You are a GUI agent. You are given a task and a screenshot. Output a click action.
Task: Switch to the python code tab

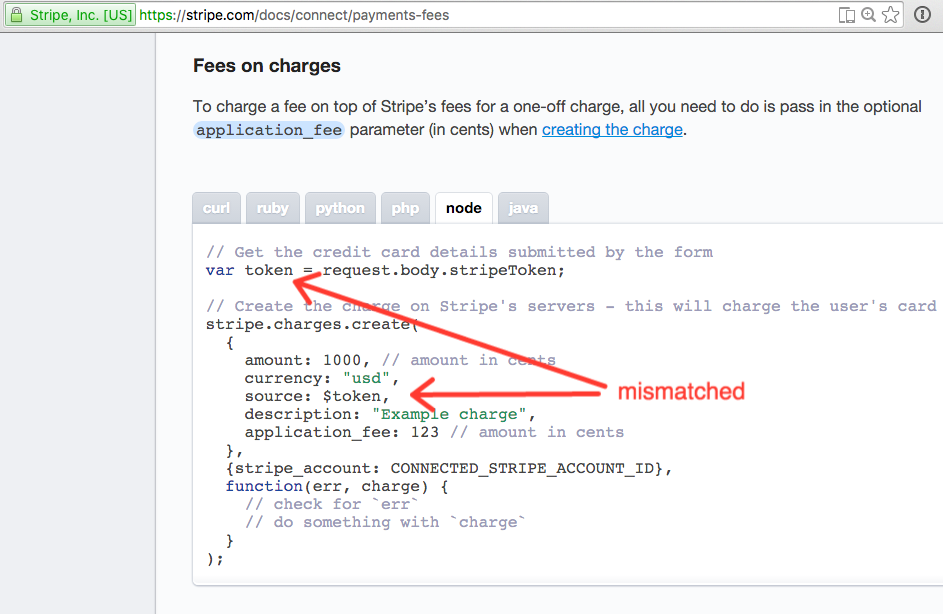[340, 208]
